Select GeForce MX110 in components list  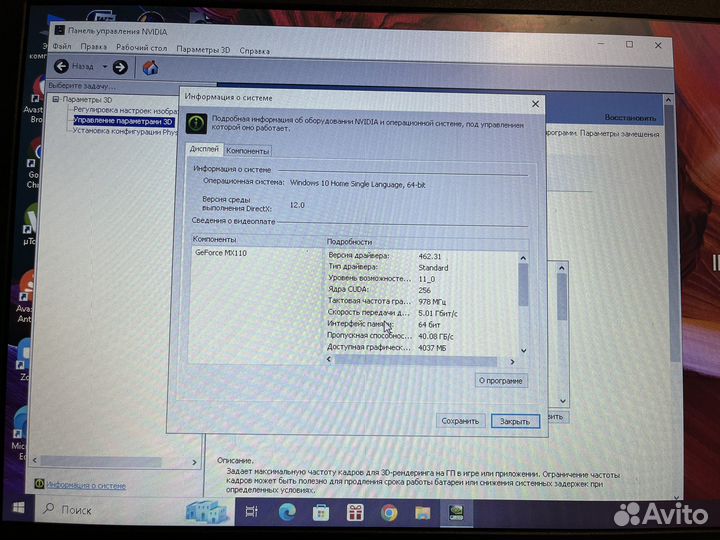point(221,253)
